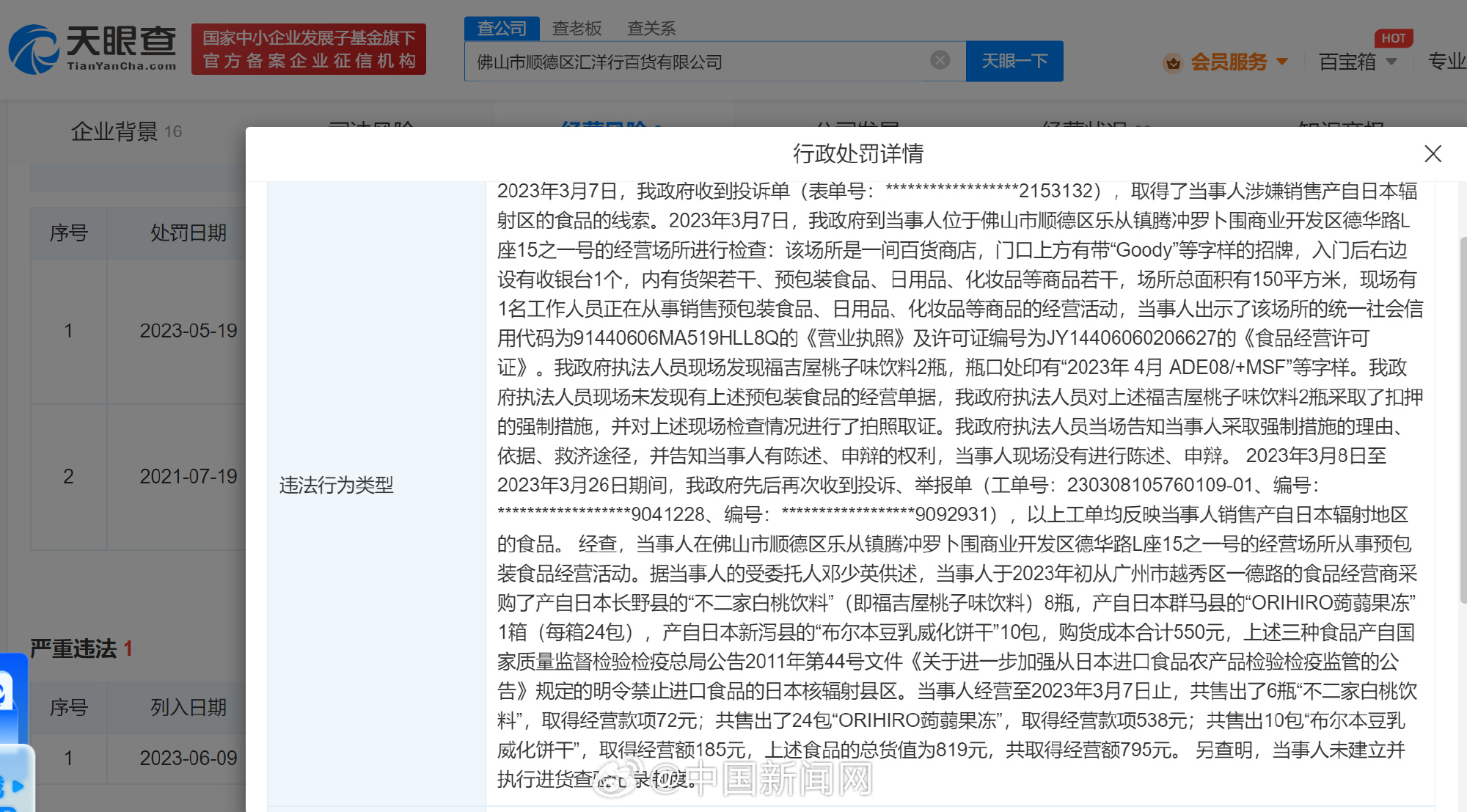
Task: Expand the 会员服务 dropdown arrow
Action: [1283, 62]
